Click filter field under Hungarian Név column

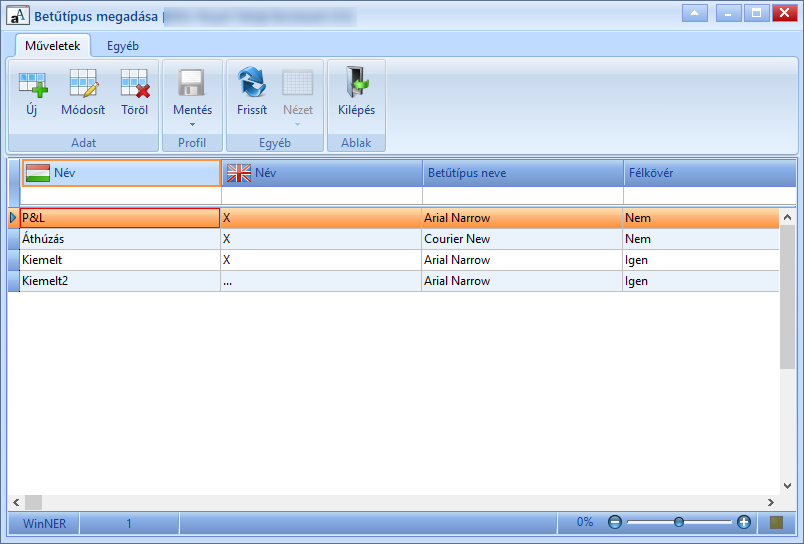pos(120,196)
